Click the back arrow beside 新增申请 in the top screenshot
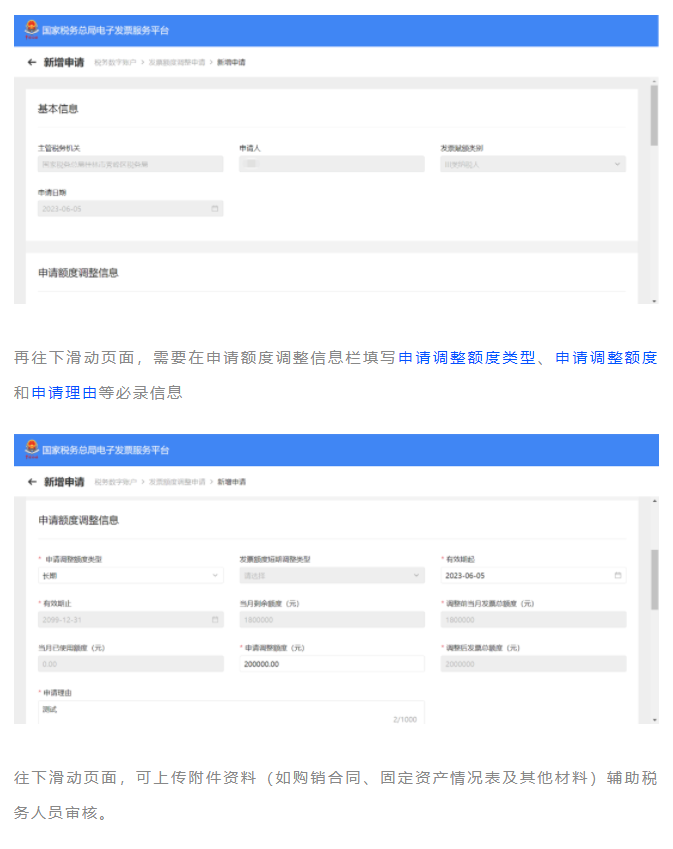 coord(31,62)
